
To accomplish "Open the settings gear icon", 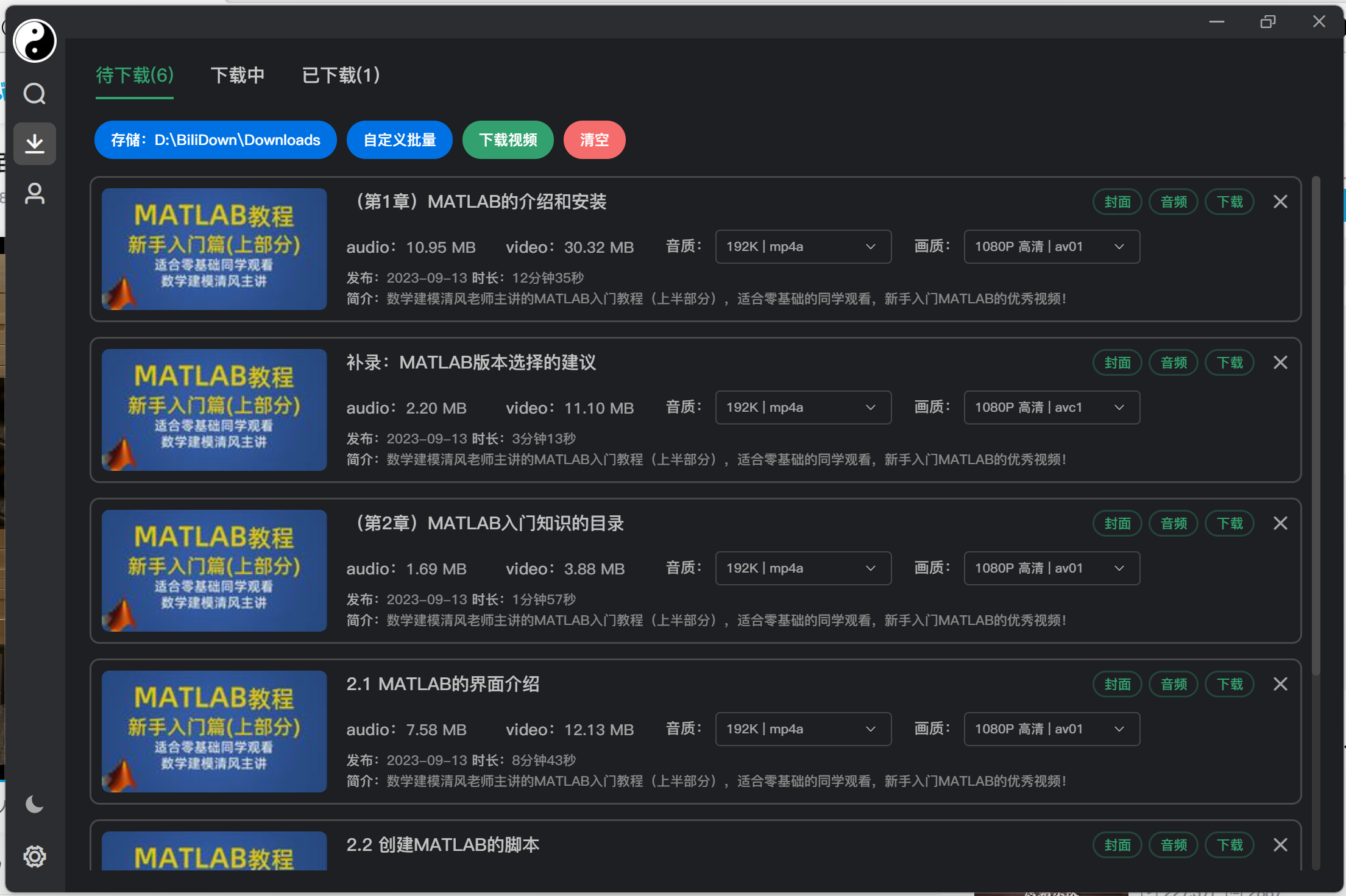I will point(35,856).
